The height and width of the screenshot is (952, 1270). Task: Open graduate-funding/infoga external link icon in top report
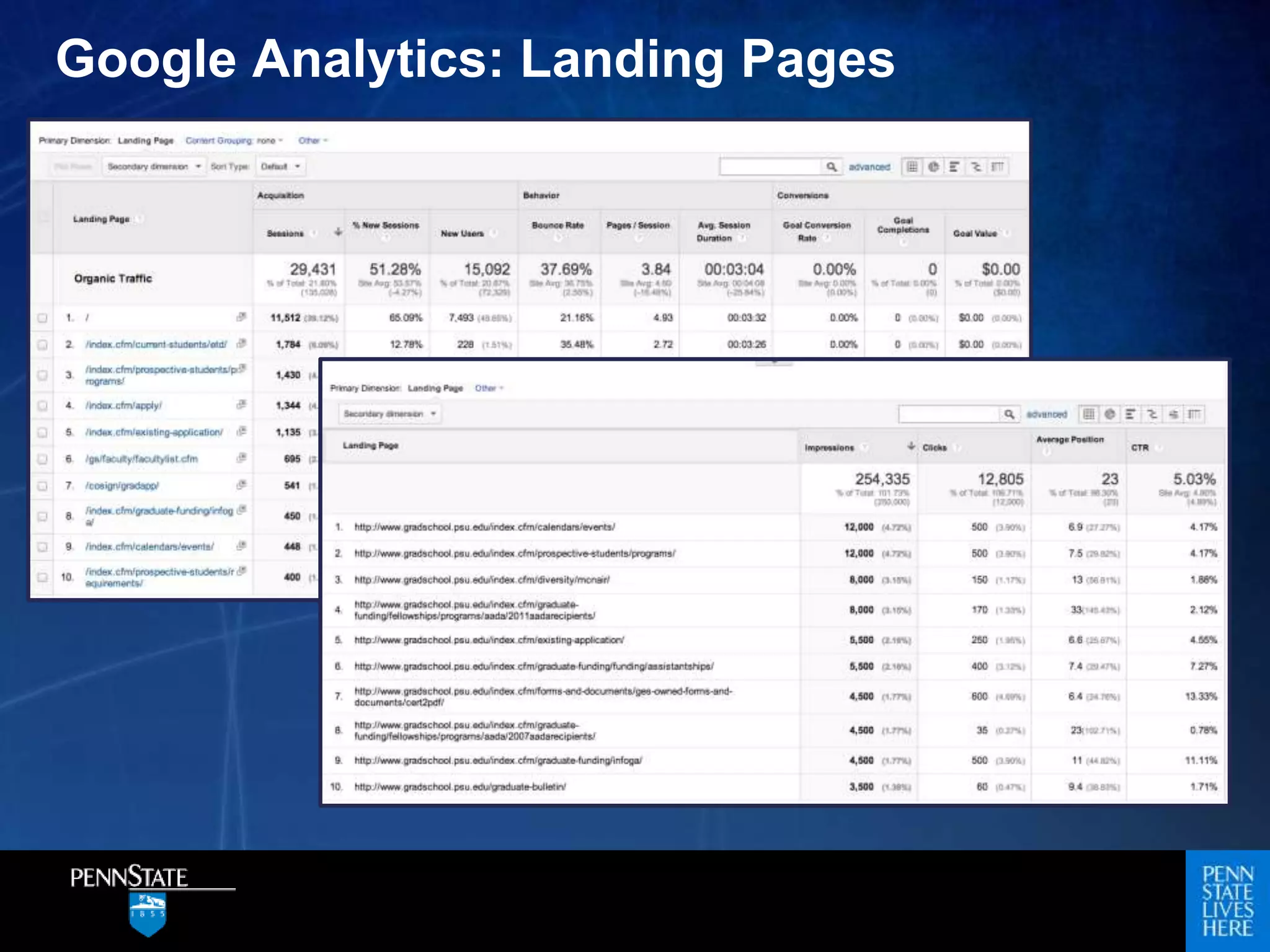(x=242, y=509)
